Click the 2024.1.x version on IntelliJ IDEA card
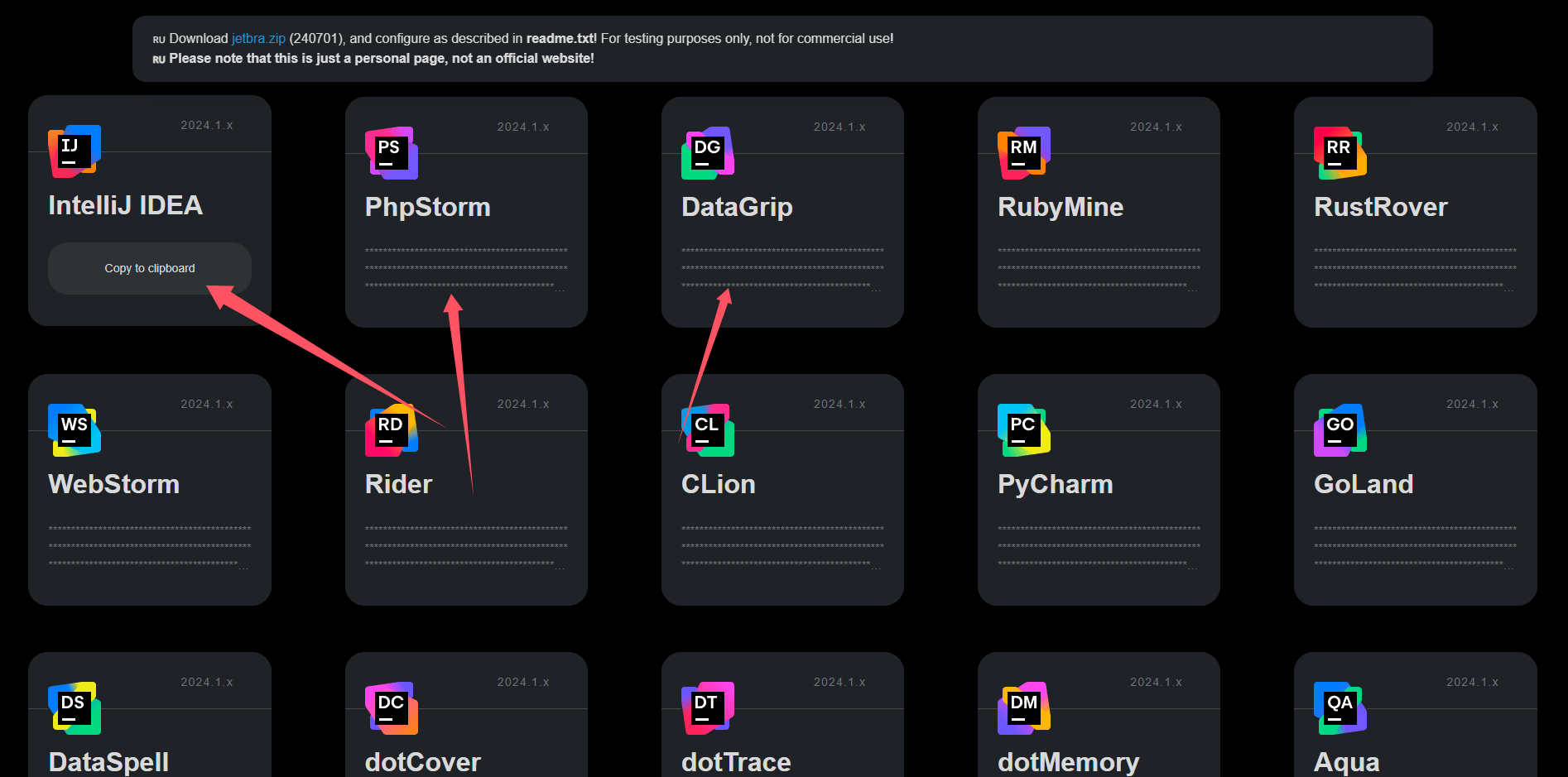This screenshot has width=1568, height=777. 207,126
